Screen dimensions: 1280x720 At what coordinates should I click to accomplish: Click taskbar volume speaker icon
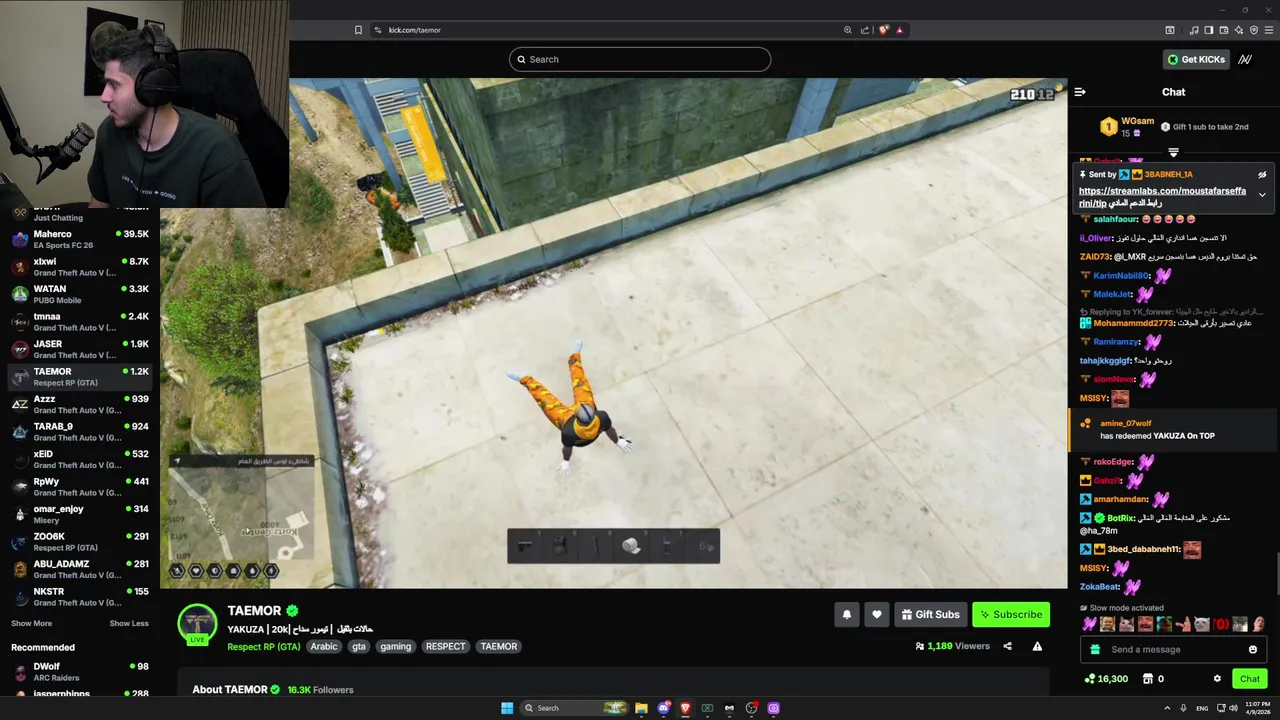point(1232,708)
